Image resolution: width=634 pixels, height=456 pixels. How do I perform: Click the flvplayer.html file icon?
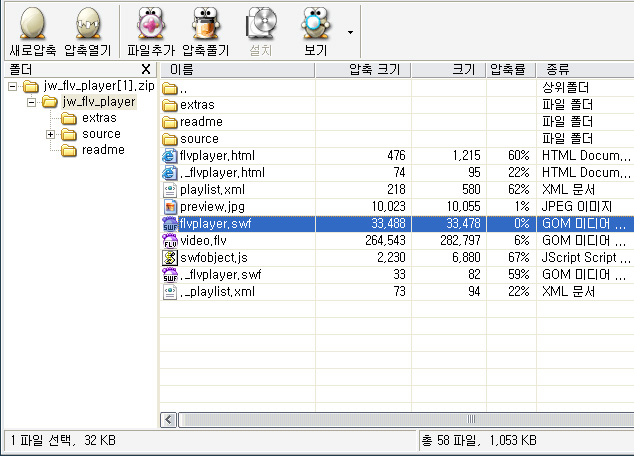pyautogui.click(x=170, y=156)
